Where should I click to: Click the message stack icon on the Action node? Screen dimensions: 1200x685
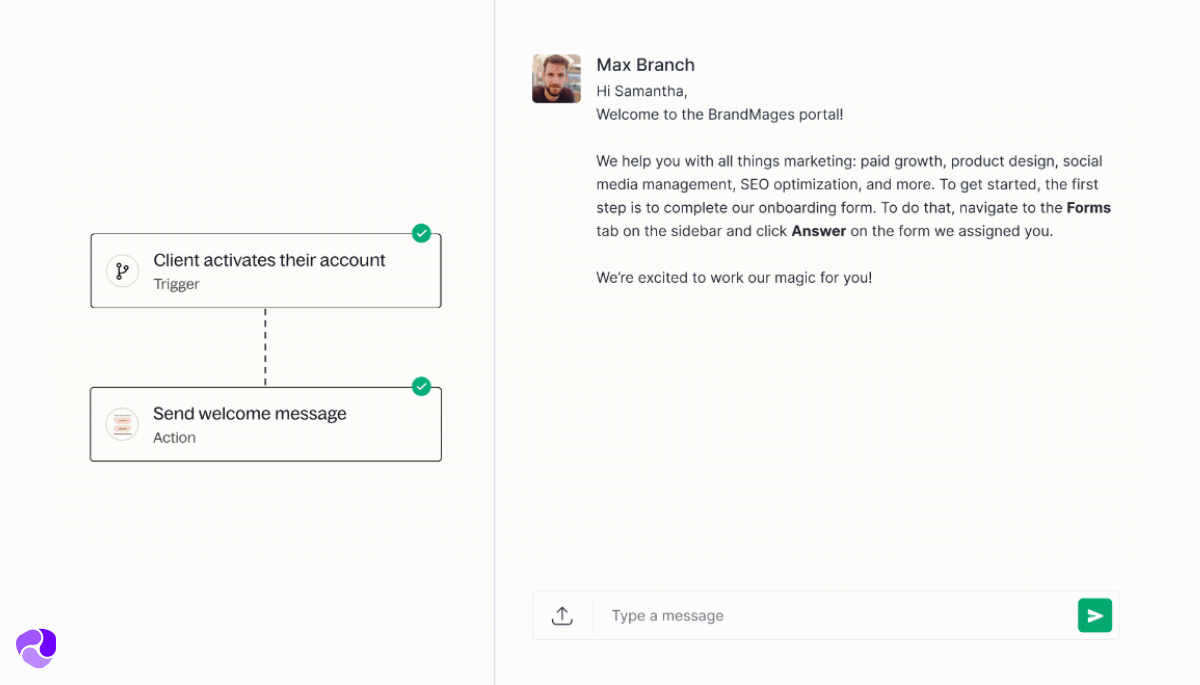(122, 424)
